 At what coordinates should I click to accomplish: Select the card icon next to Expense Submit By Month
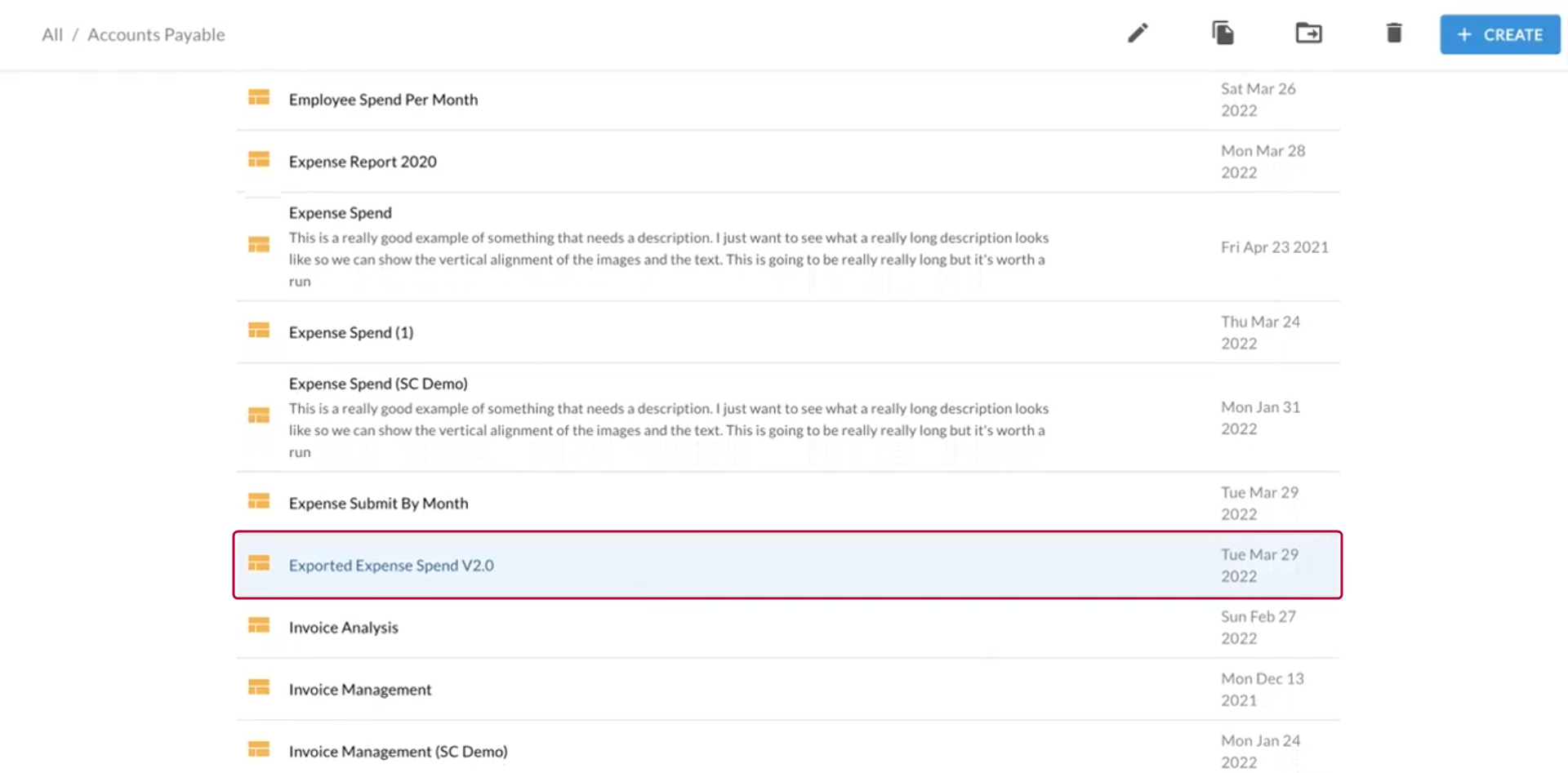click(x=258, y=500)
